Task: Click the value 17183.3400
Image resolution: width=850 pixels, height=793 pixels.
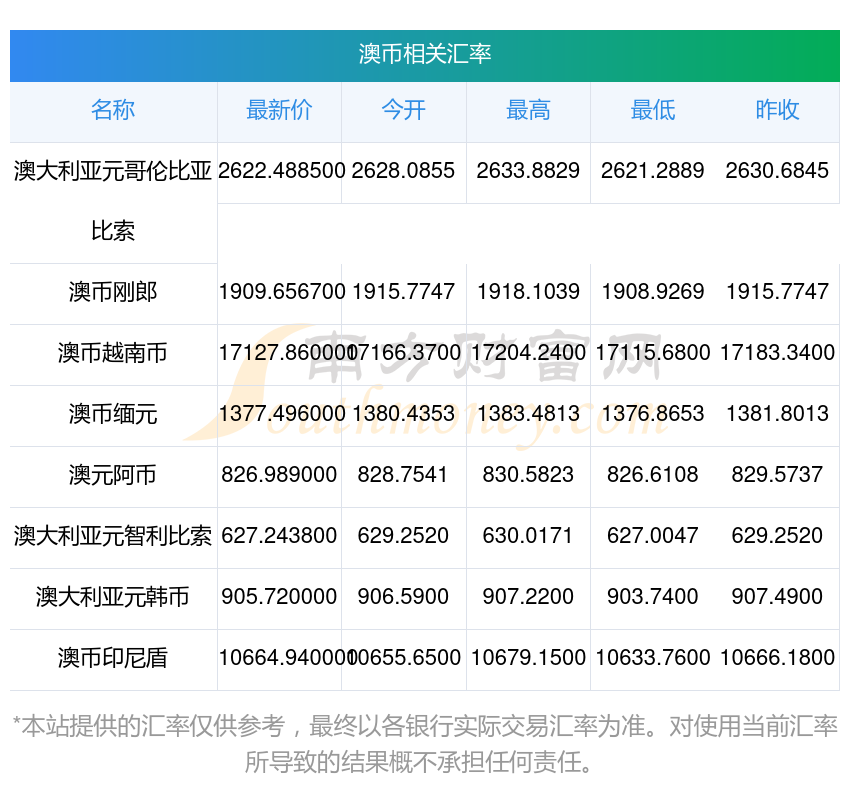Action: click(x=777, y=353)
